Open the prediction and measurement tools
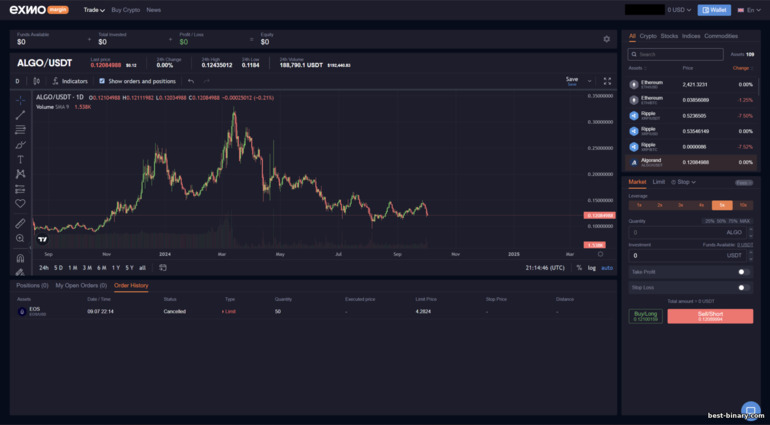 coord(20,189)
